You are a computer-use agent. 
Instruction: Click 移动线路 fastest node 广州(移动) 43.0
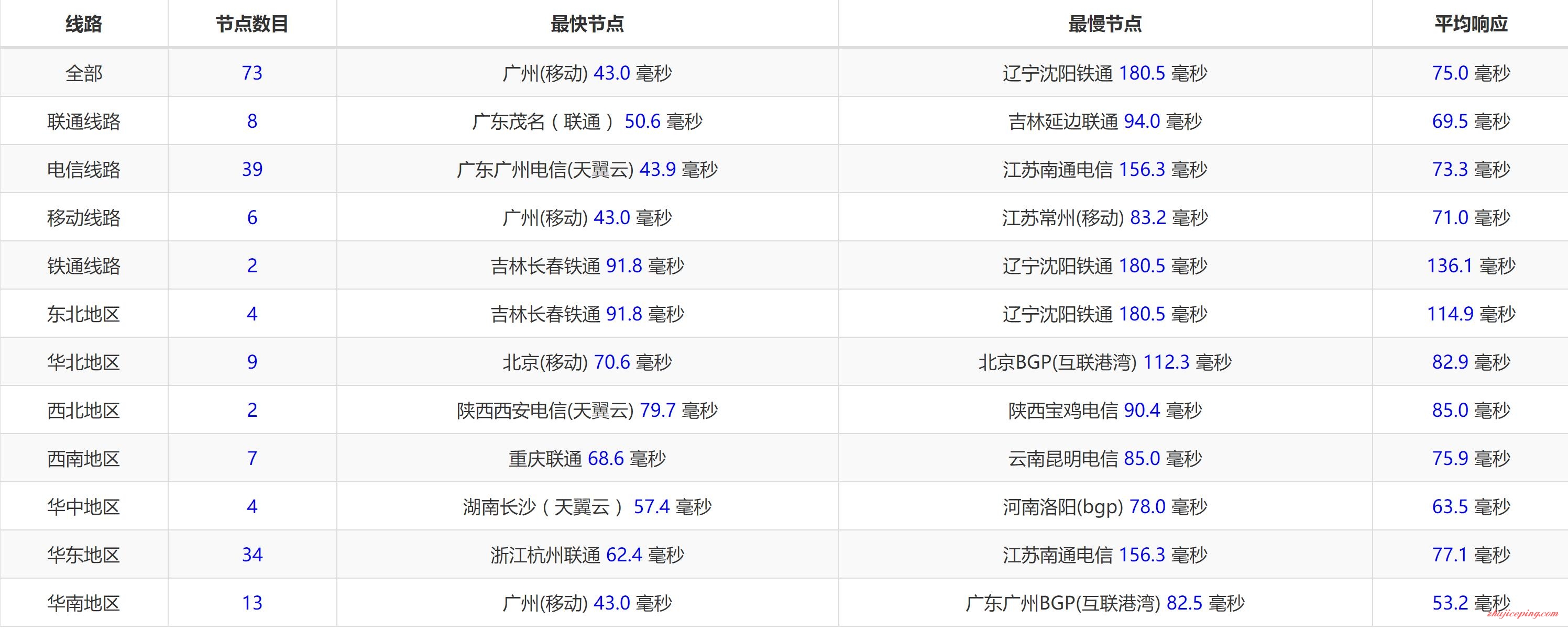point(587,217)
